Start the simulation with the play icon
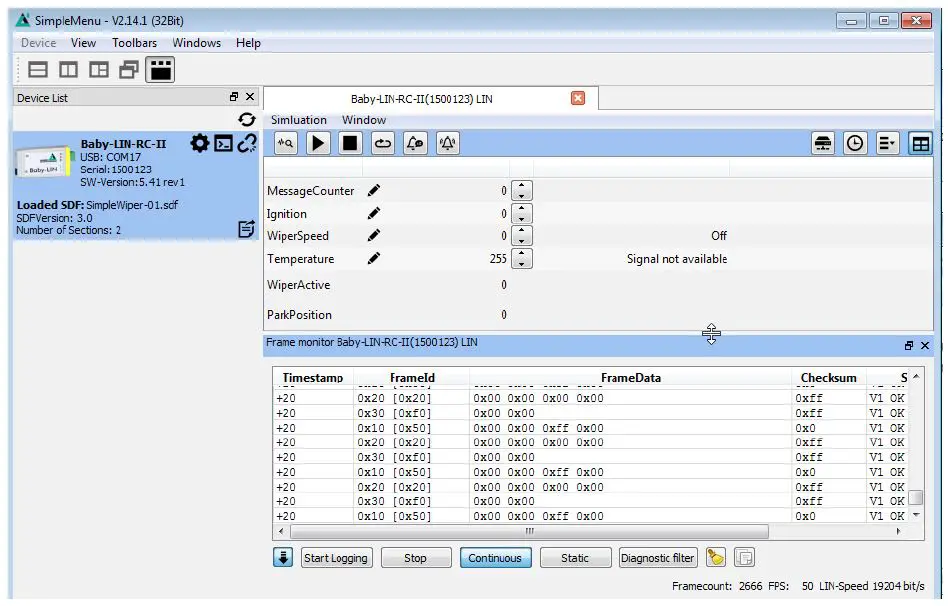948x606 pixels. tap(318, 143)
